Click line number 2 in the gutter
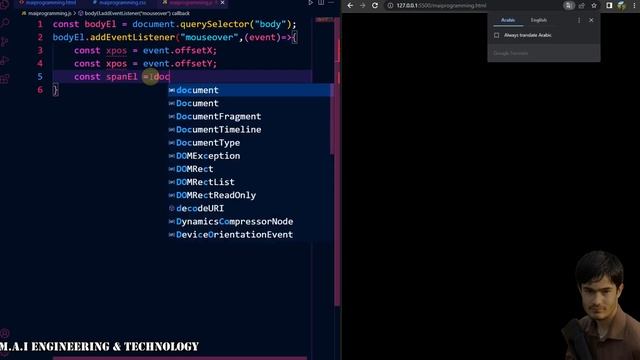Viewport: 640px width, 360px height. [x=40, y=37]
